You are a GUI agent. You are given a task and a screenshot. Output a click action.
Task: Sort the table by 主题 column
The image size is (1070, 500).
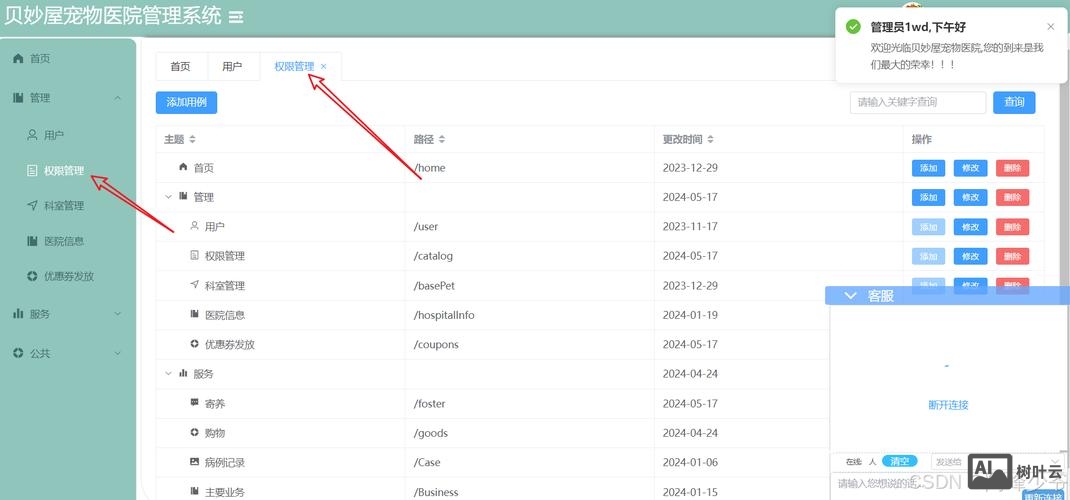click(193, 139)
